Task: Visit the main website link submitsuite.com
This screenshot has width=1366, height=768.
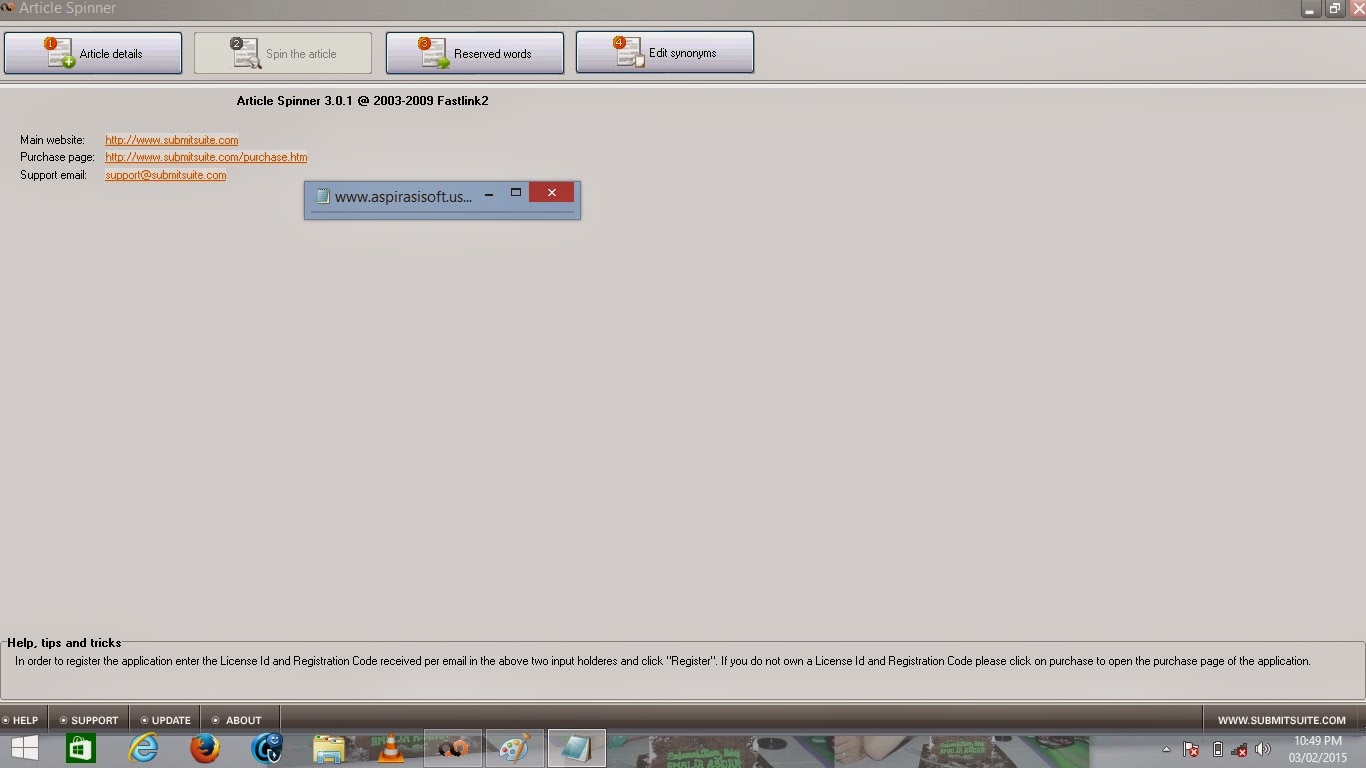Action: point(172,140)
